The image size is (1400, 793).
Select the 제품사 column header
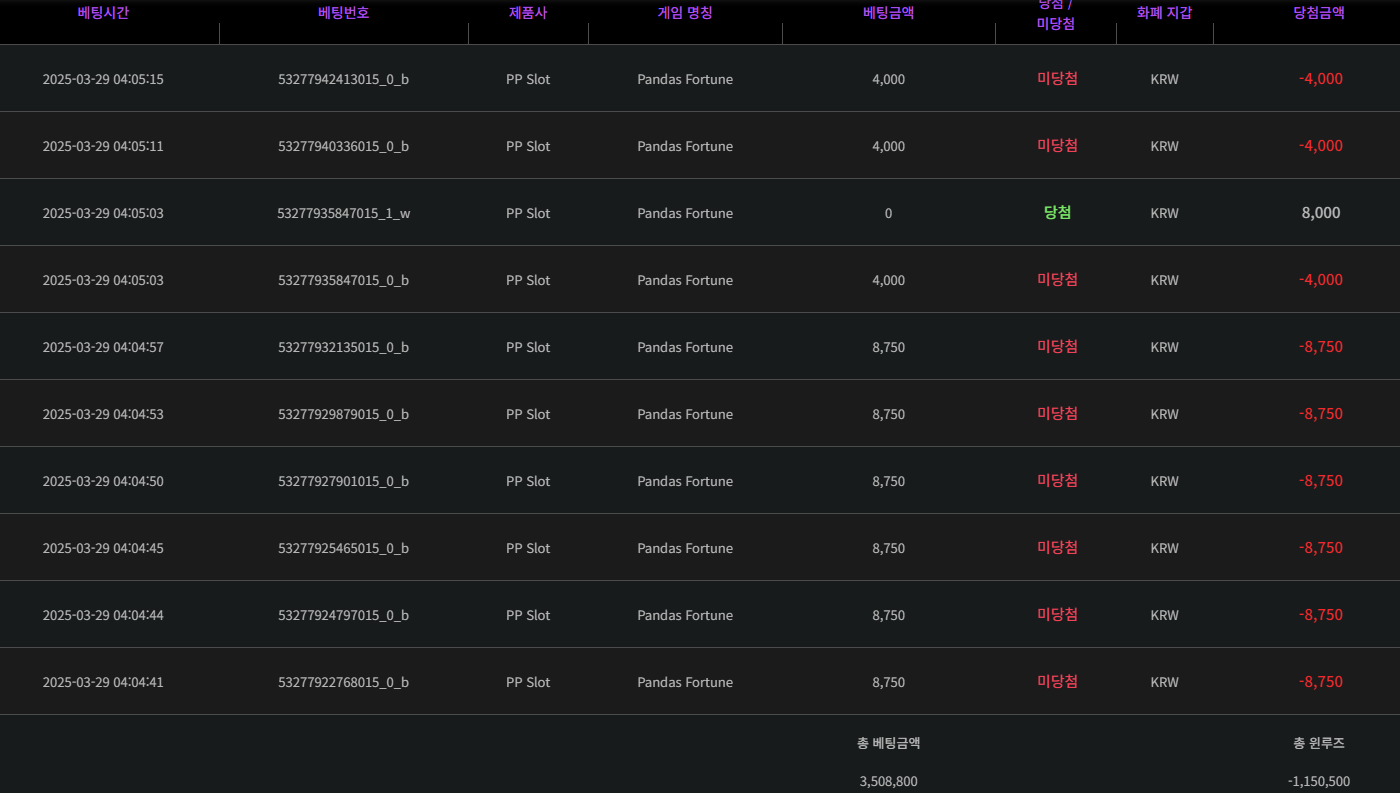[x=528, y=13]
